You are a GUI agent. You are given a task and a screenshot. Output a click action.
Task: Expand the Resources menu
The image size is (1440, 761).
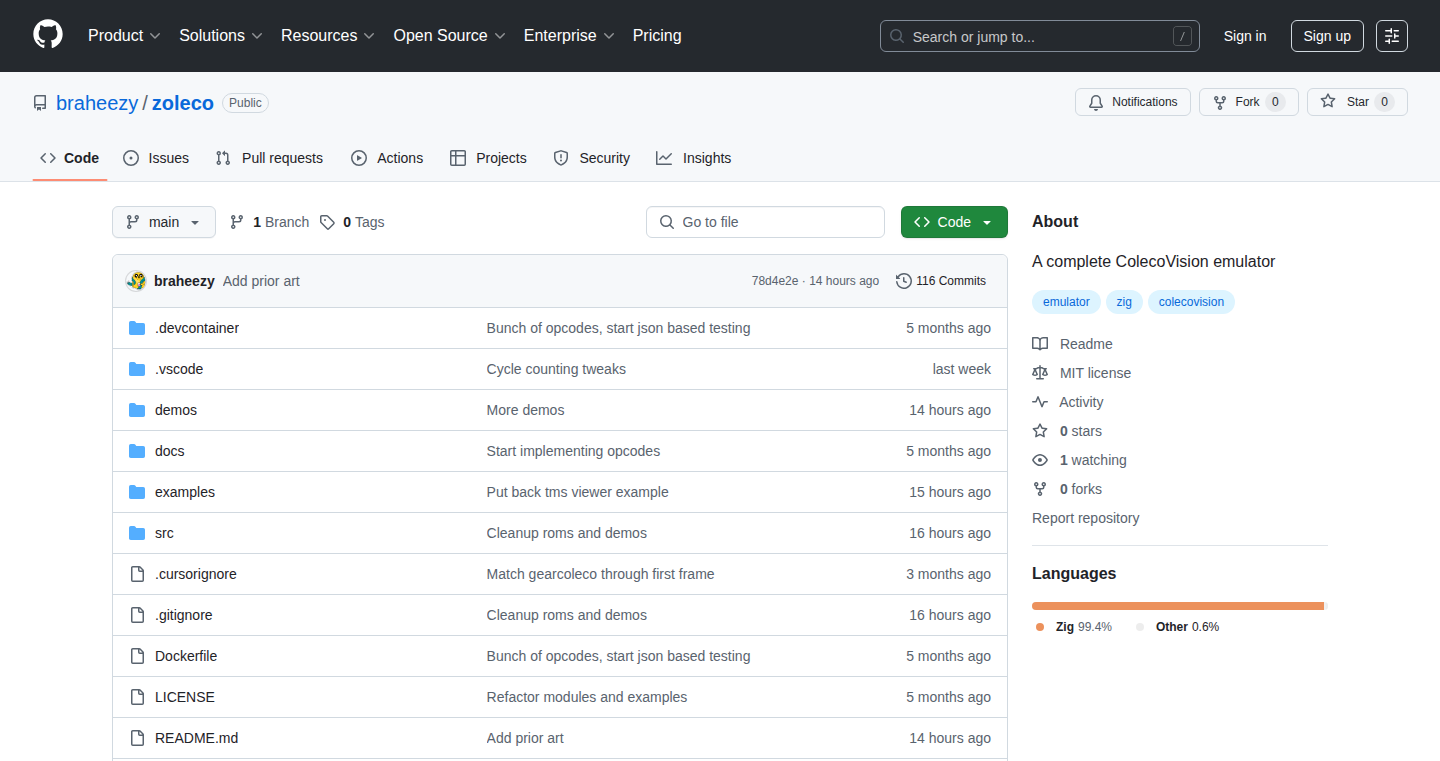(328, 36)
